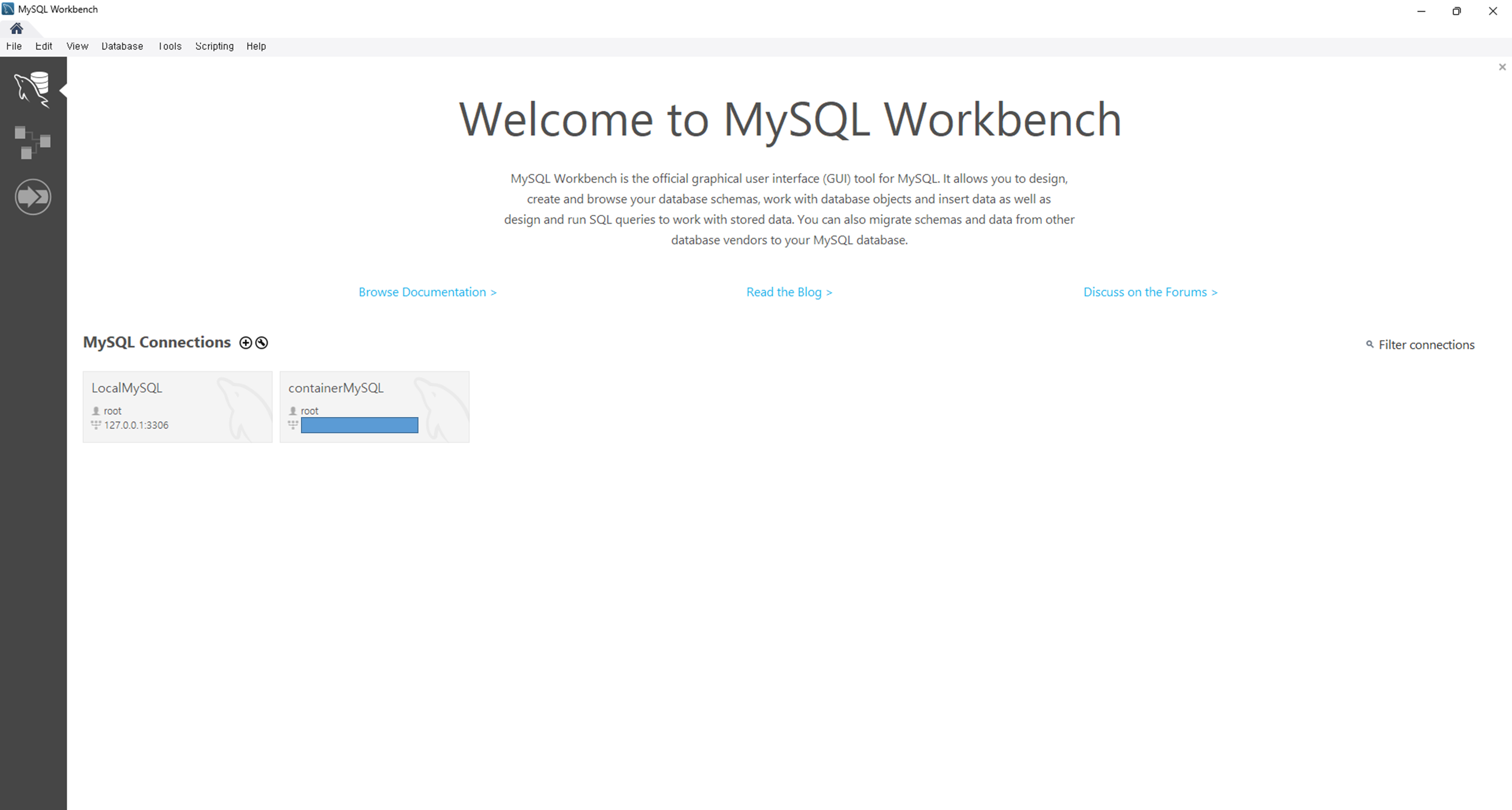1512x810 pixels.
Task: Type in the Filter connections field
Action: (1426, 345)
